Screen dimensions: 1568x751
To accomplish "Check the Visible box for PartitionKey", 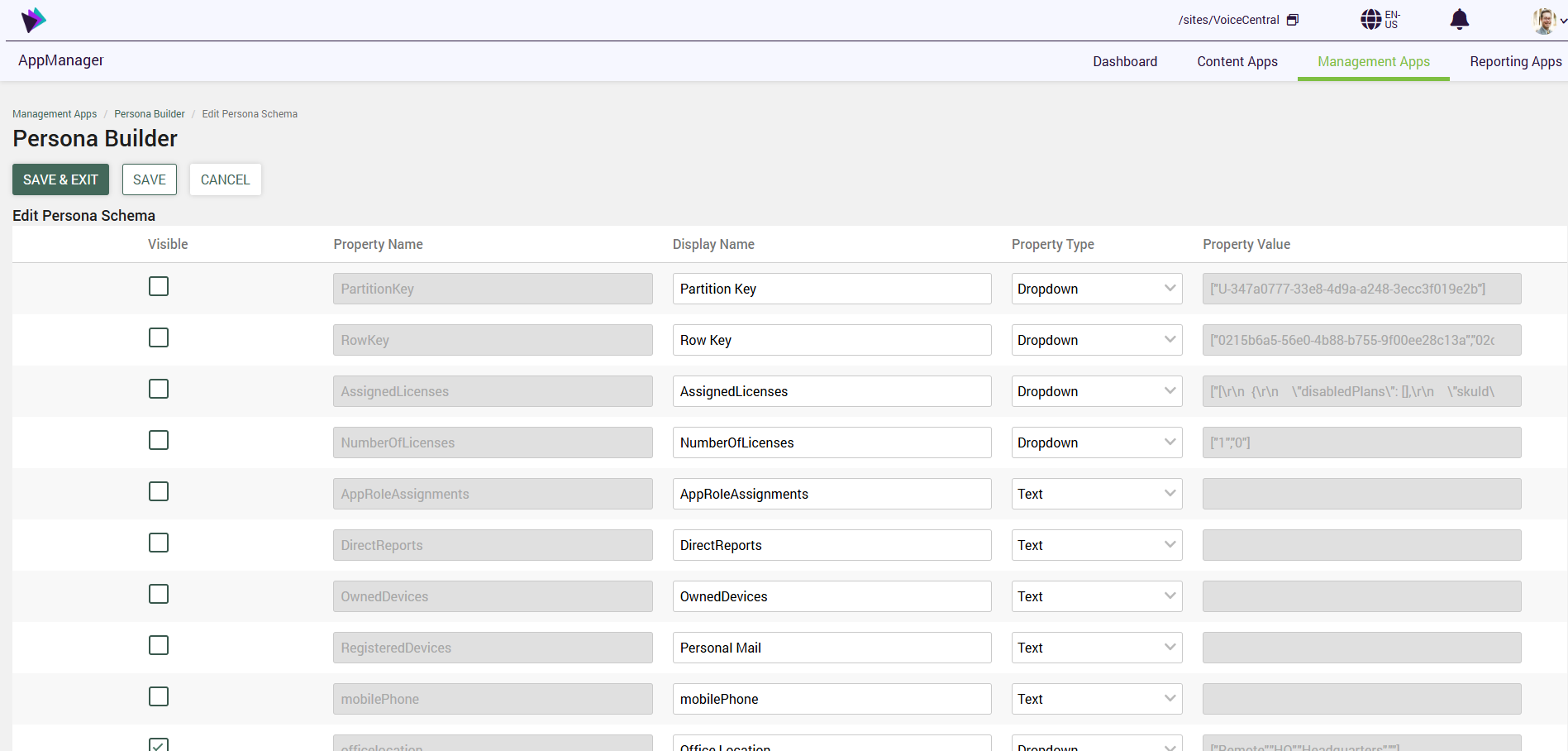I will (159, 286).
